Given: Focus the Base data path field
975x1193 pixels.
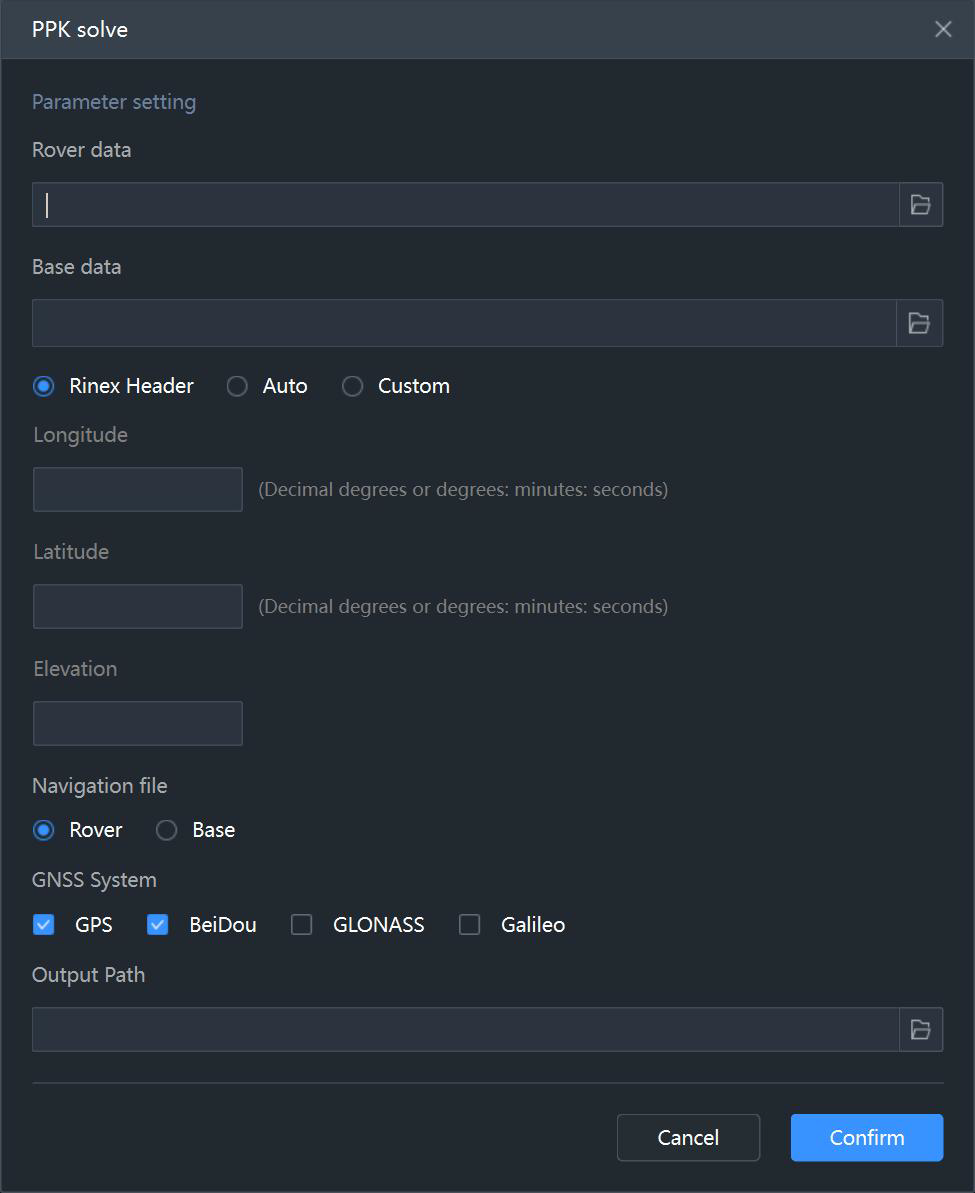Looking at the screenshot, I should point(464,323).
